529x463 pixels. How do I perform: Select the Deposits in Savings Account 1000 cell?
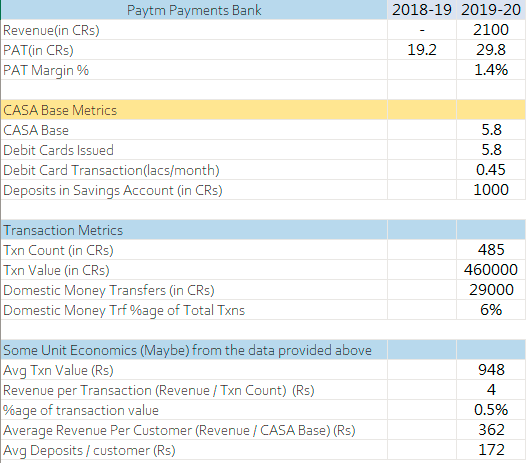pos(491,190)
